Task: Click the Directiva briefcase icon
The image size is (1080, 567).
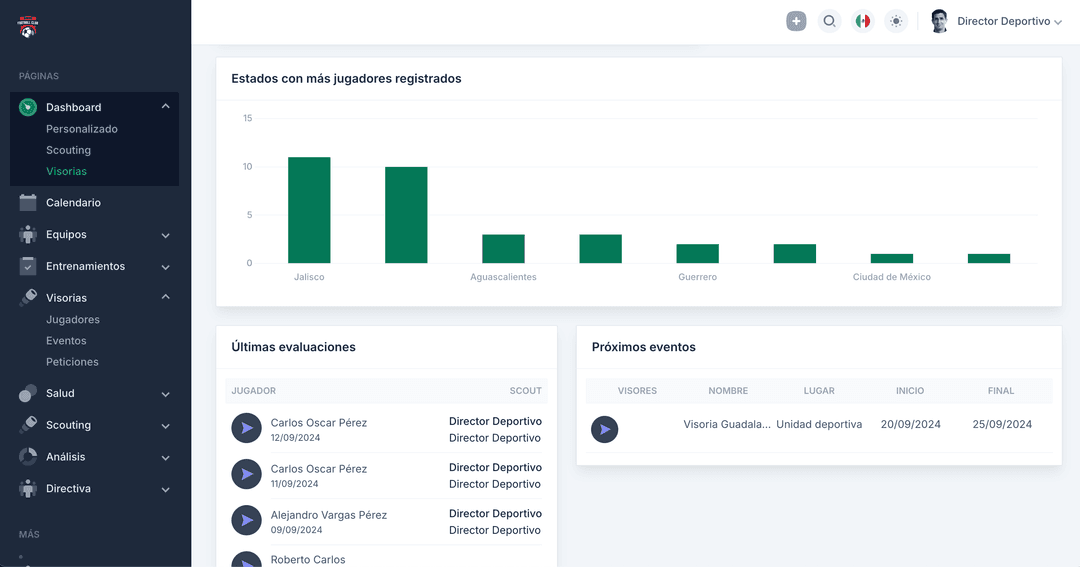Action: click(28, 489)
